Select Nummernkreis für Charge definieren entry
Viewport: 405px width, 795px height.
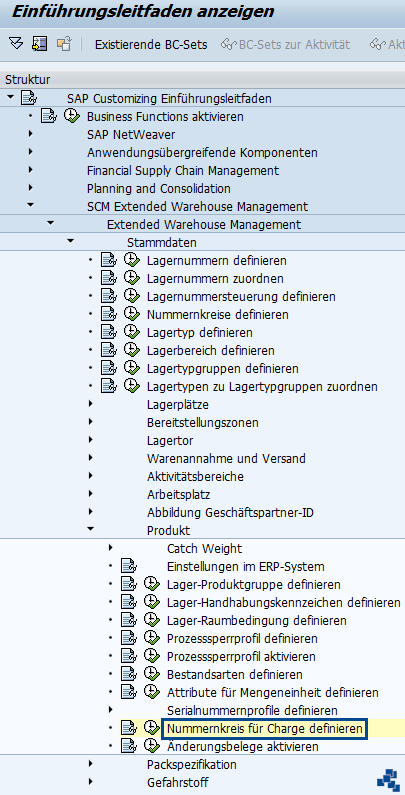(265, 729)
